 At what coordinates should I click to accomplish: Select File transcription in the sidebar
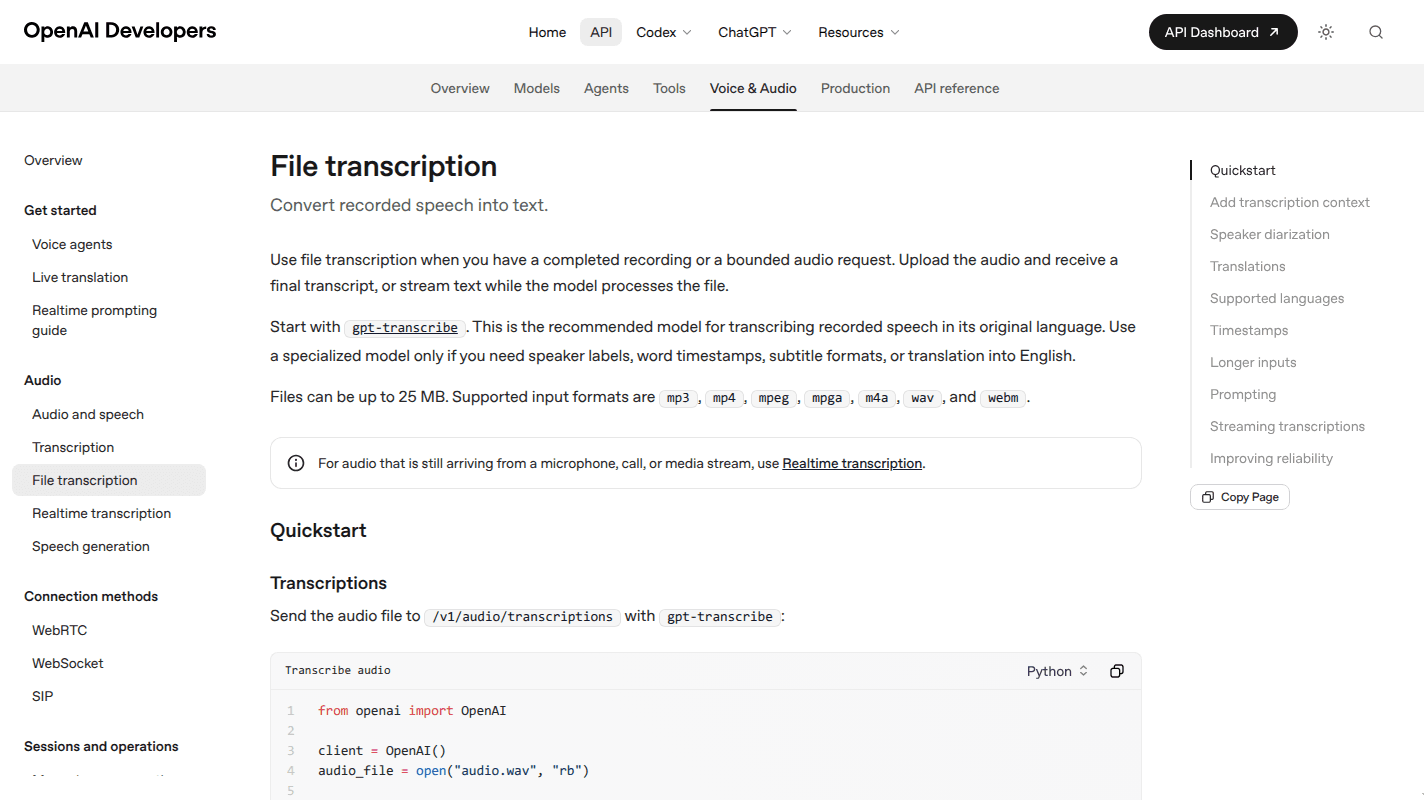click(x=109, y=480)
